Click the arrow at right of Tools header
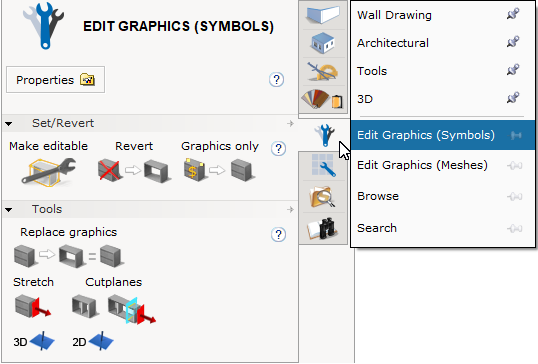This screenshot has width=538, height=364. pyautogui.click(x=290, y=209)
